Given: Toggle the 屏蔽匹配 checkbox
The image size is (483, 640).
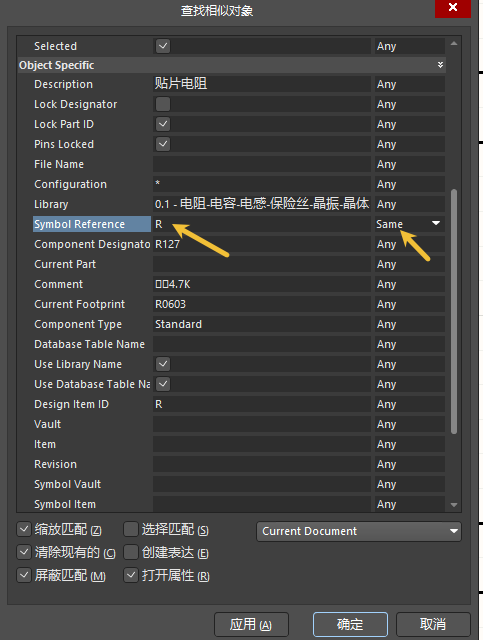Looking at the screenshot, I should point(24,576).
